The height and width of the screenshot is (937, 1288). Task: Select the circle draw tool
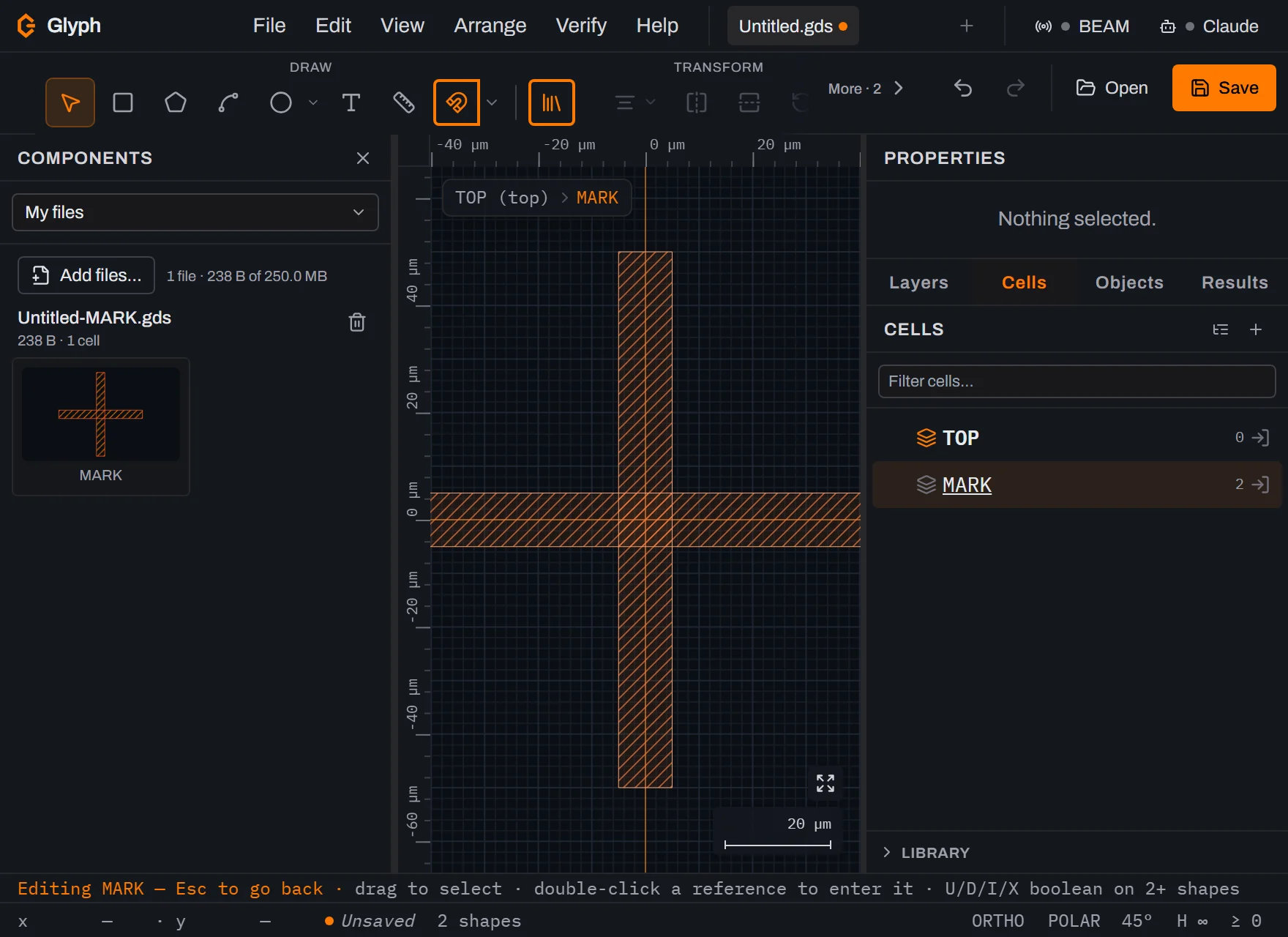click(x=281, y=102)
